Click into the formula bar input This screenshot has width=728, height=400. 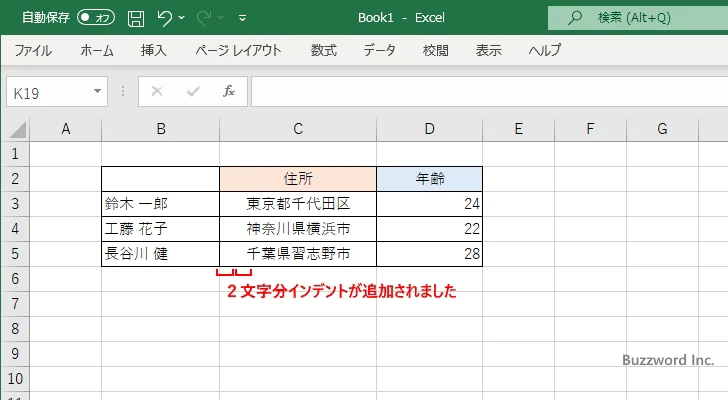[x=490, y=92]
